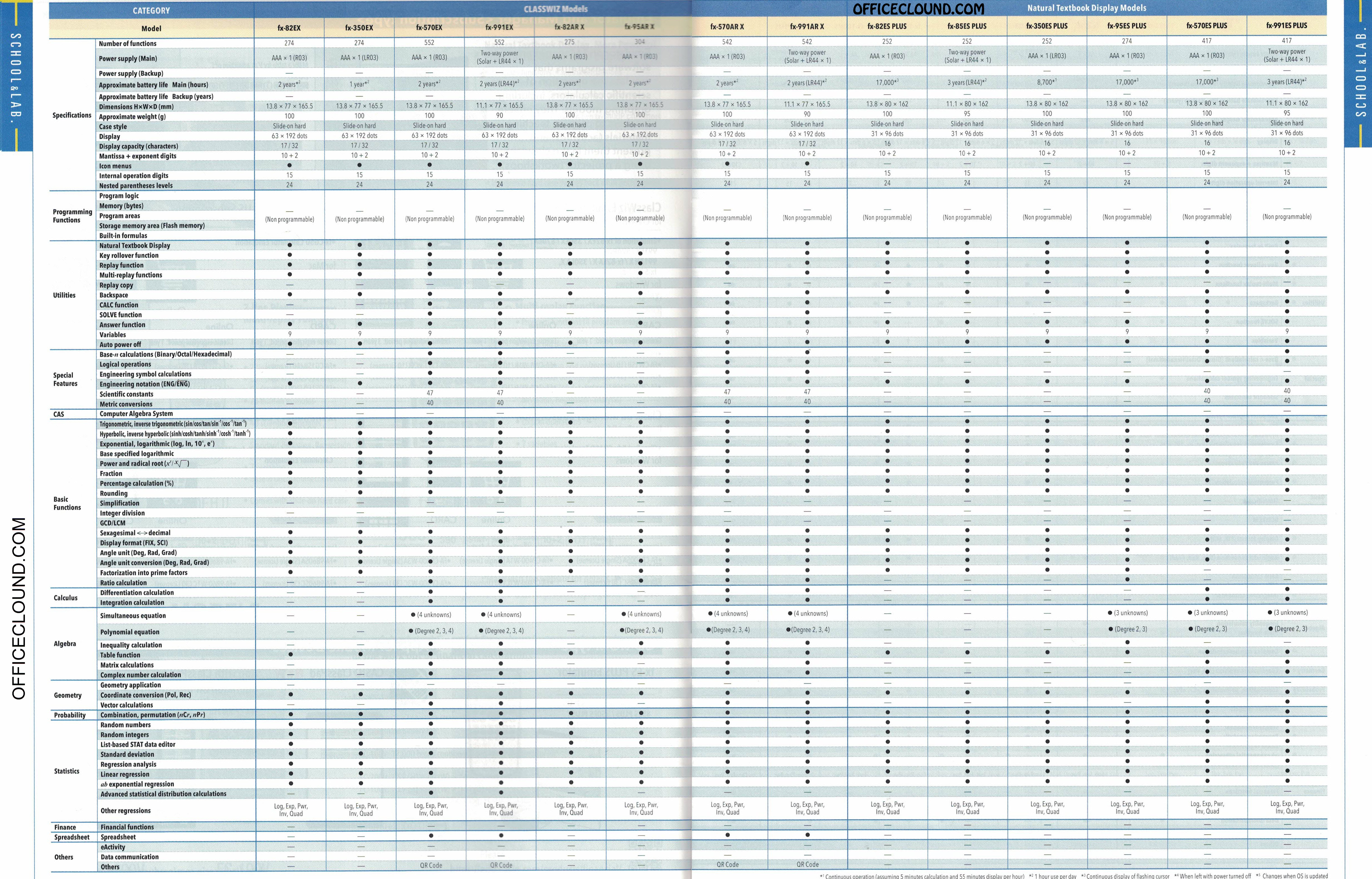Click the CATEGORY heading
This screenshot has height=879, width=1372.
coord(151,10)
